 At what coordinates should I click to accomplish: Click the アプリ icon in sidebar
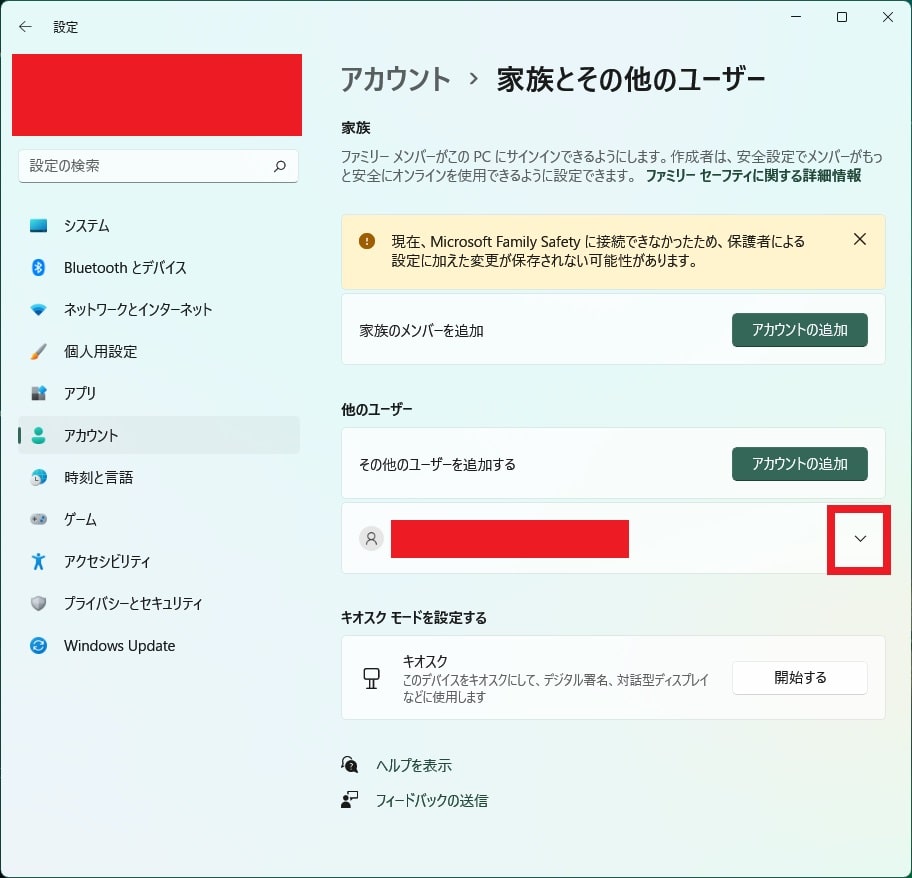pos(38,393)
